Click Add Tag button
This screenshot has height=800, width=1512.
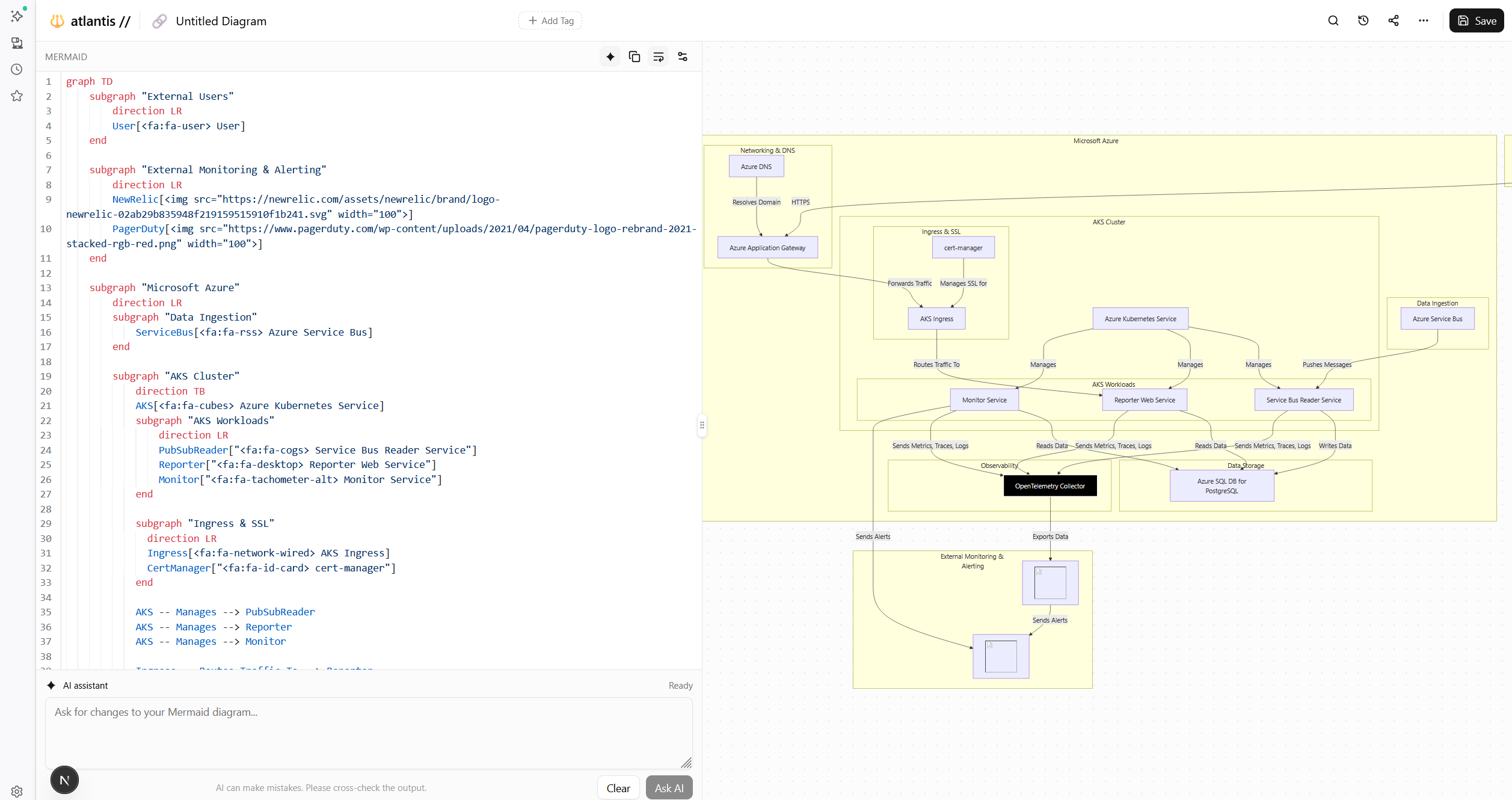(550, 20)
